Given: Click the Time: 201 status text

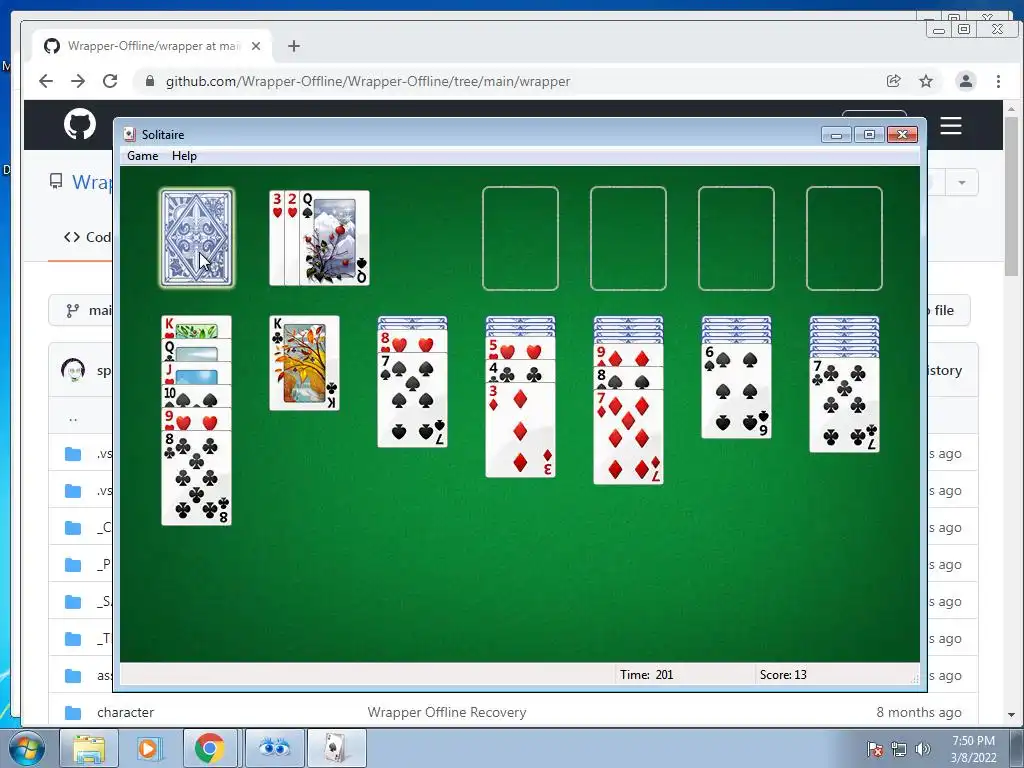Looking at the screenshot, I should (647, 675).
